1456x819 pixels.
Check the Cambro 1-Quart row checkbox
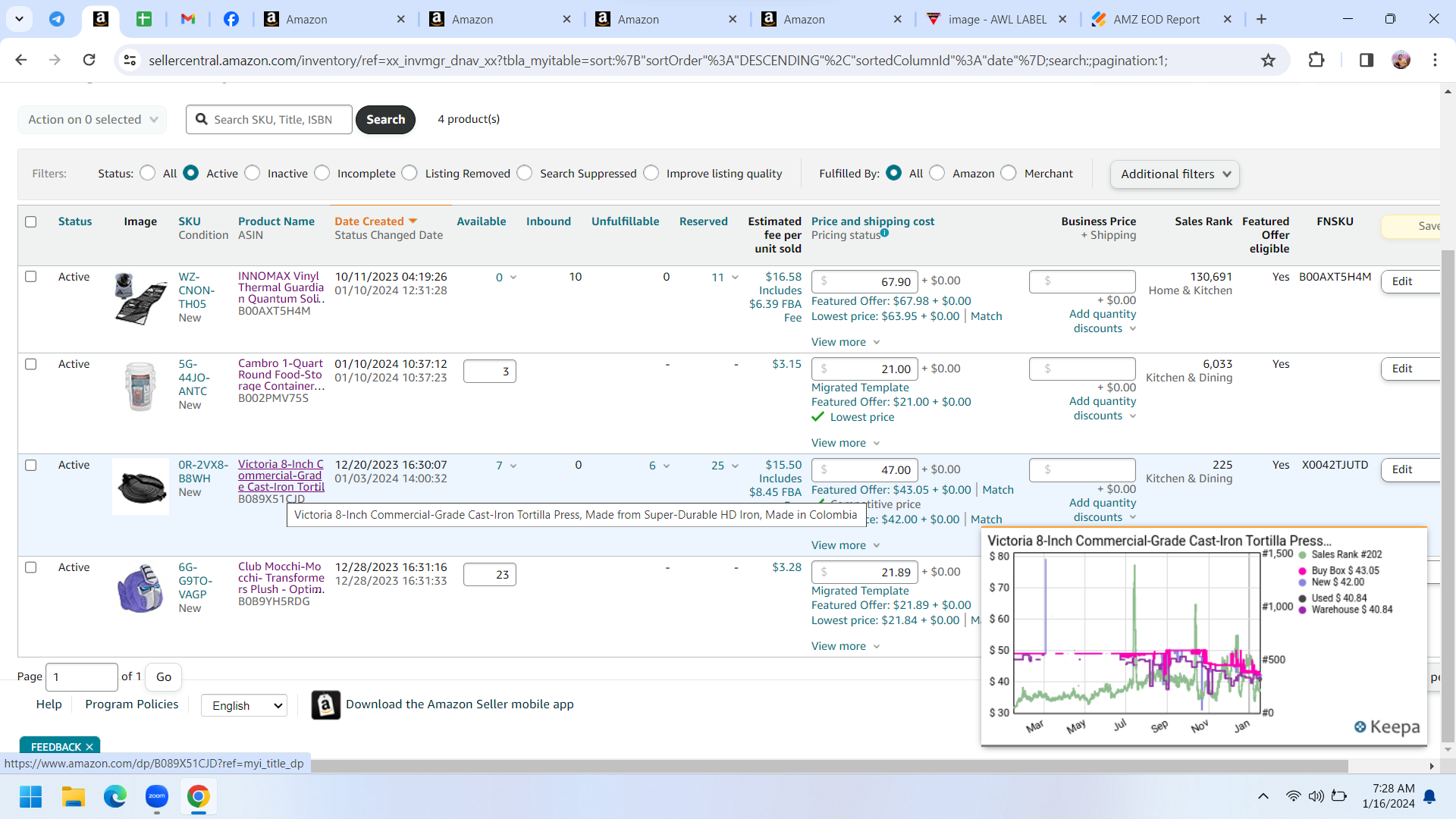30,363
